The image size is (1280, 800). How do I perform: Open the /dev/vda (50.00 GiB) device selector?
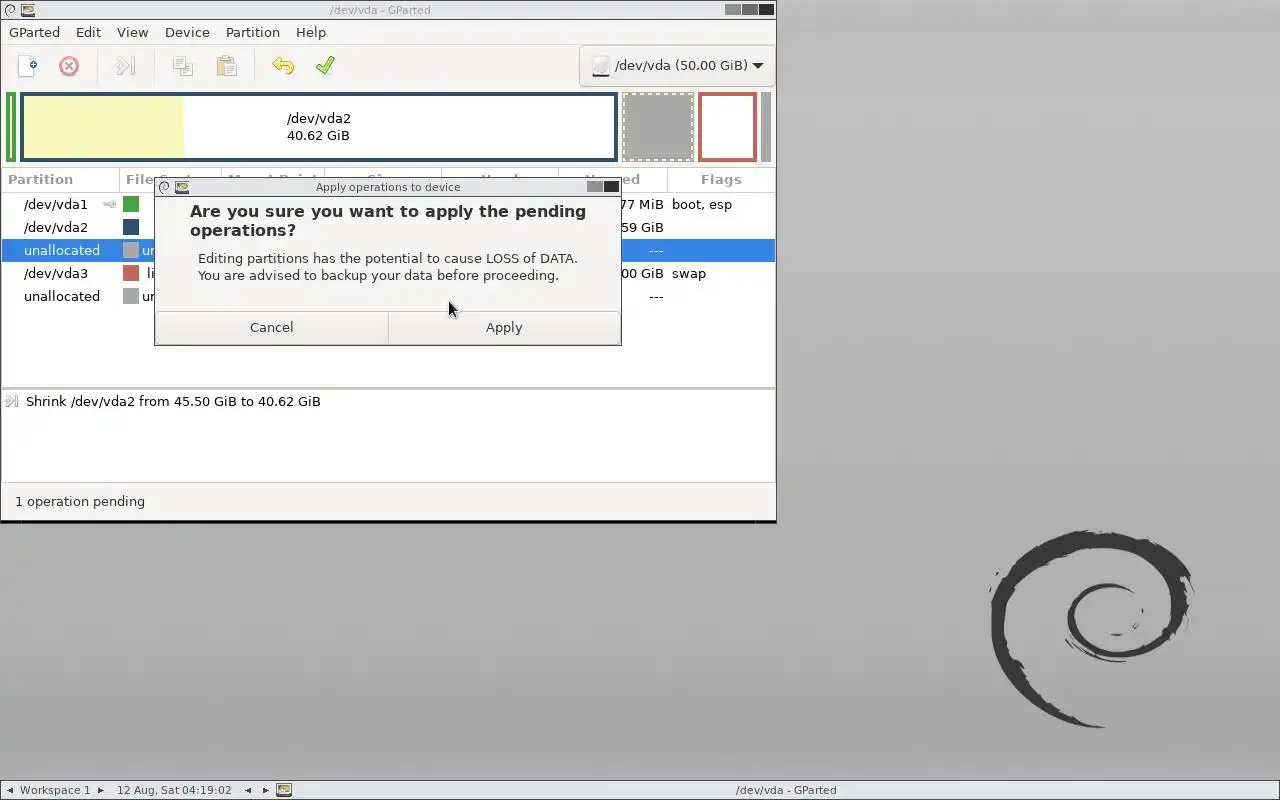(x=677, y=66)
